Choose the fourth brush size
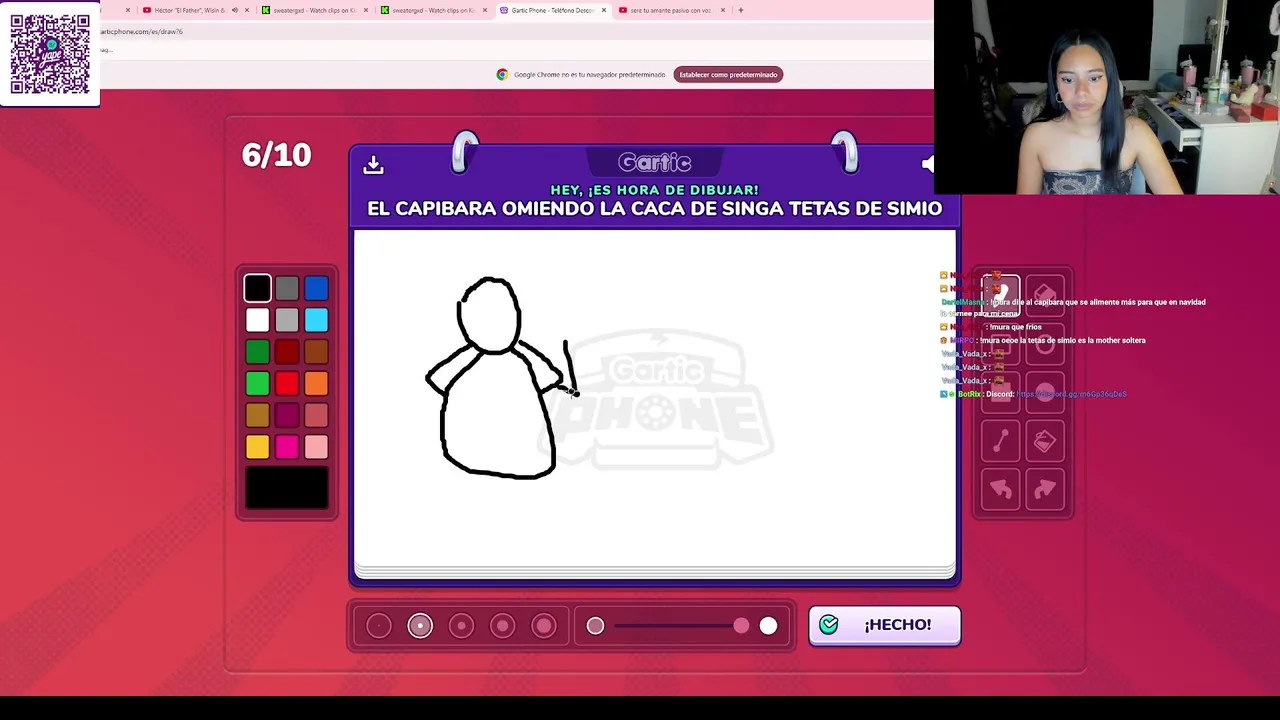Screen dimensions: 1280x720 point(503,626)
